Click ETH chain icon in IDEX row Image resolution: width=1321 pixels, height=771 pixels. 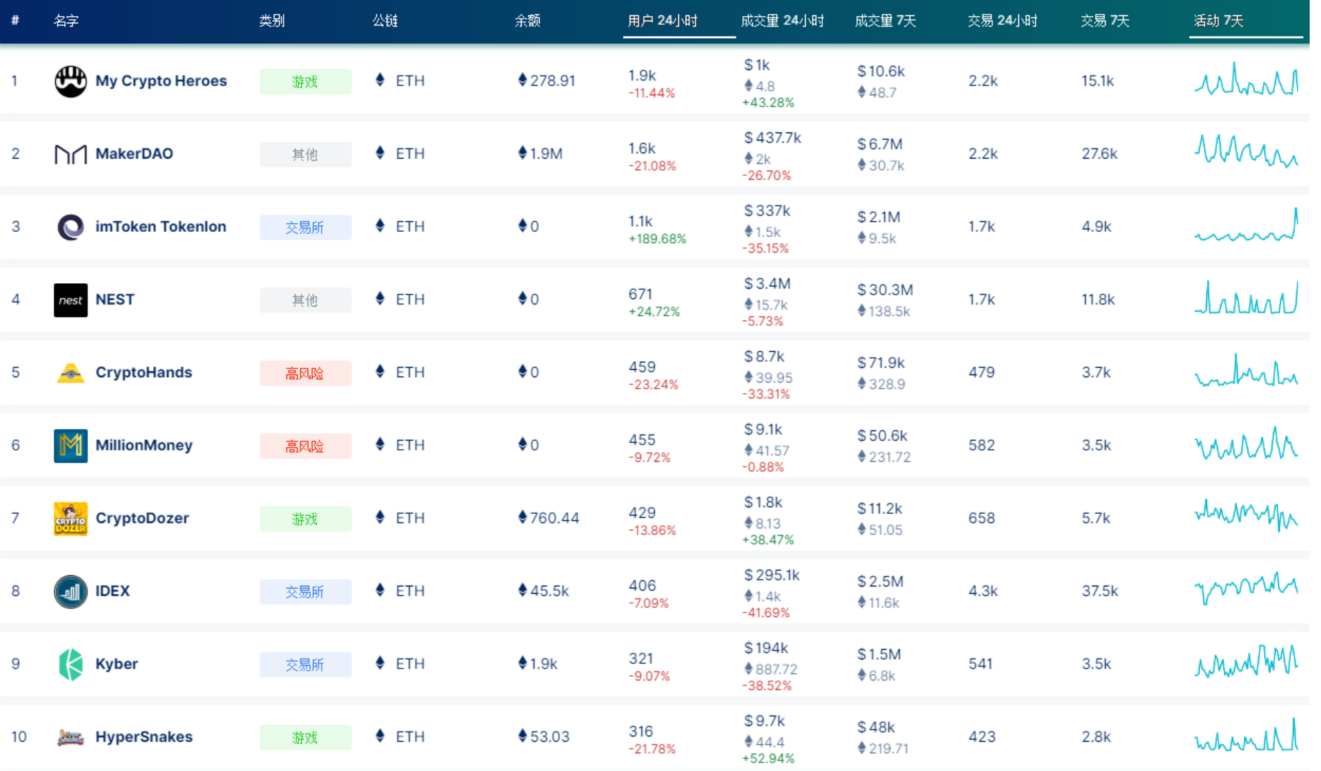380,591
